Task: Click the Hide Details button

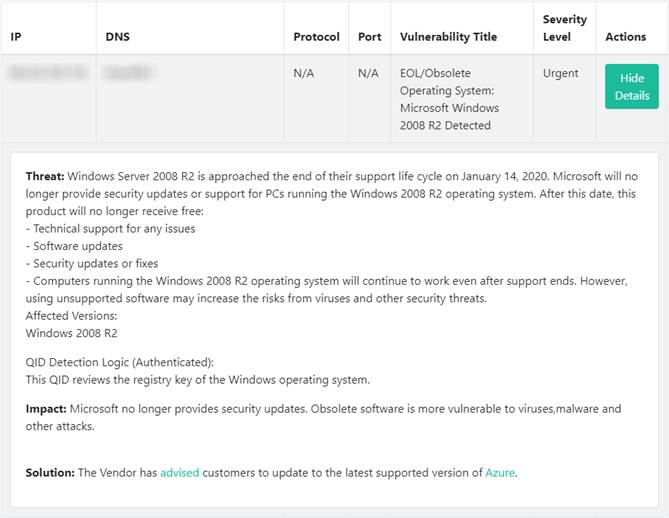Action: [631, 87]
